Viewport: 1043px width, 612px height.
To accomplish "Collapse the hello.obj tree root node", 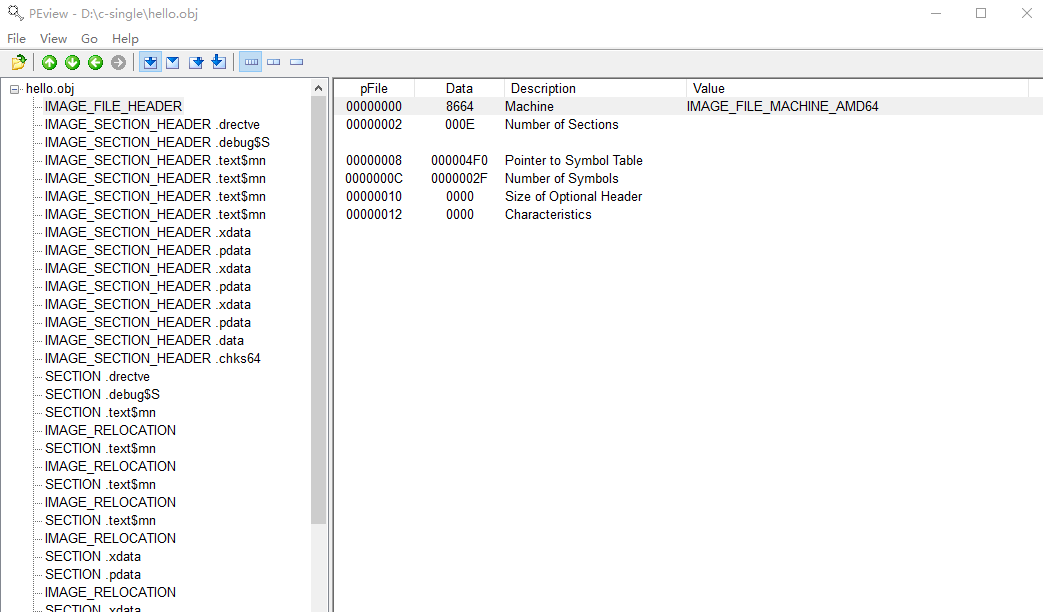I will pyautogui.click(x=15, y=89).
